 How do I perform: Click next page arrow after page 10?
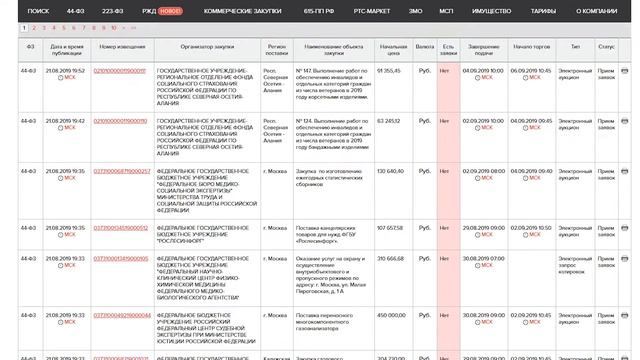[x=124, y=28]
